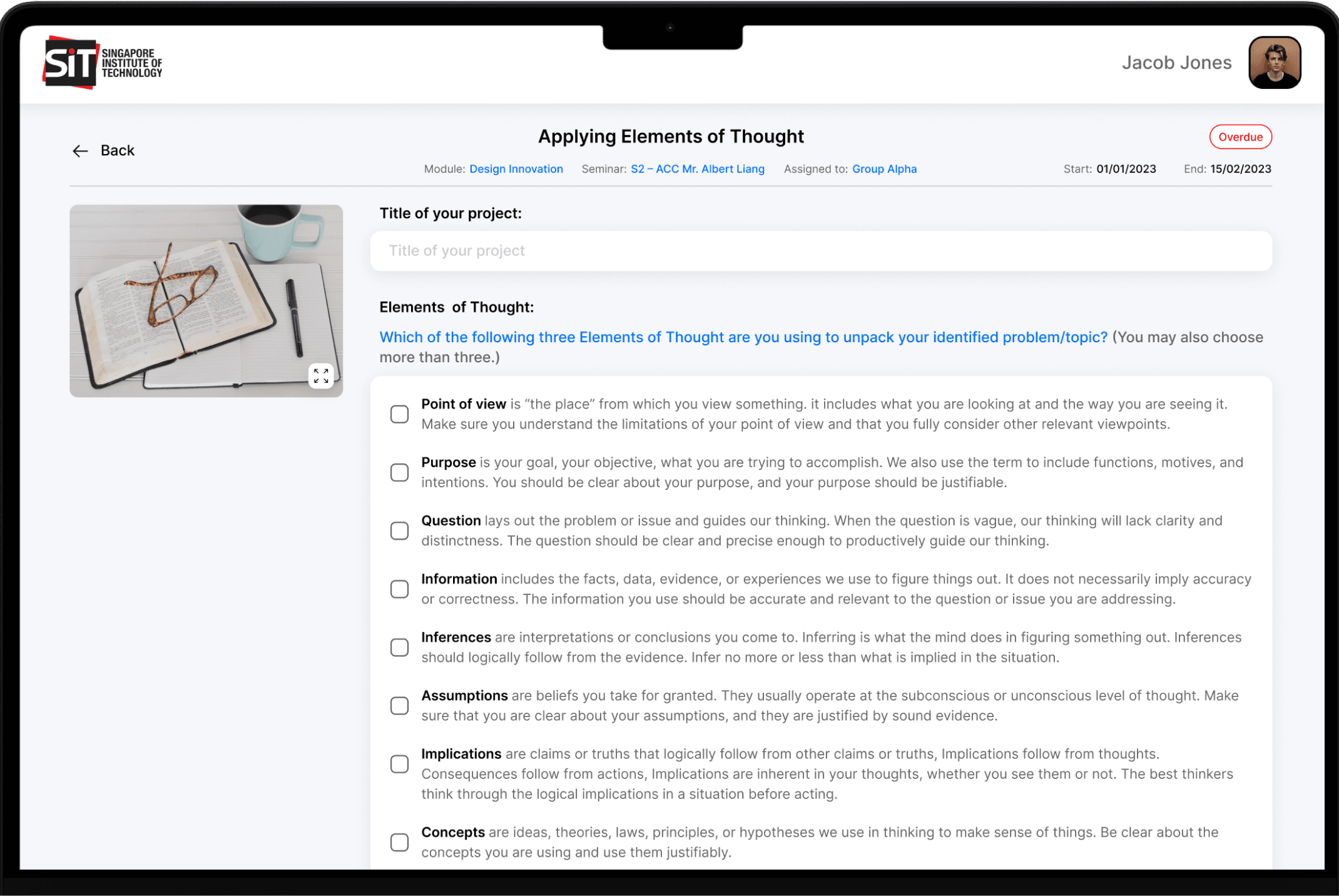Open the Group Alpha link
1339x896 pixels.
pyautogui.click(x=884, y=169)
